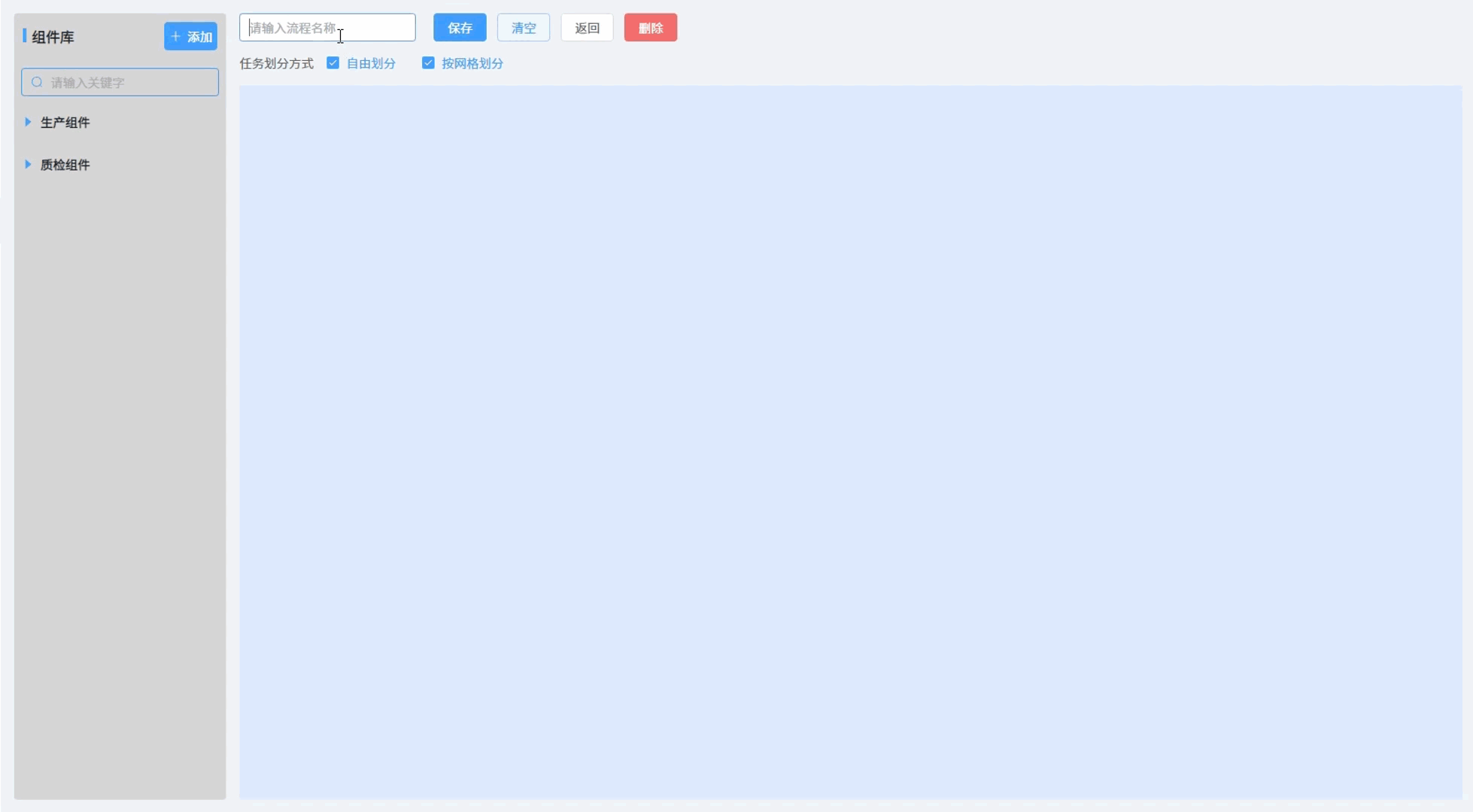Click the magnifier icon in keyword search

(x=37, y=83)
